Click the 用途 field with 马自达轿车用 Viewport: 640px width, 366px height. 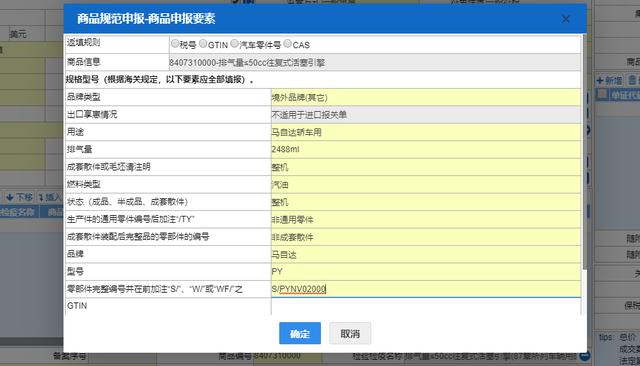[x=426, y=132]
